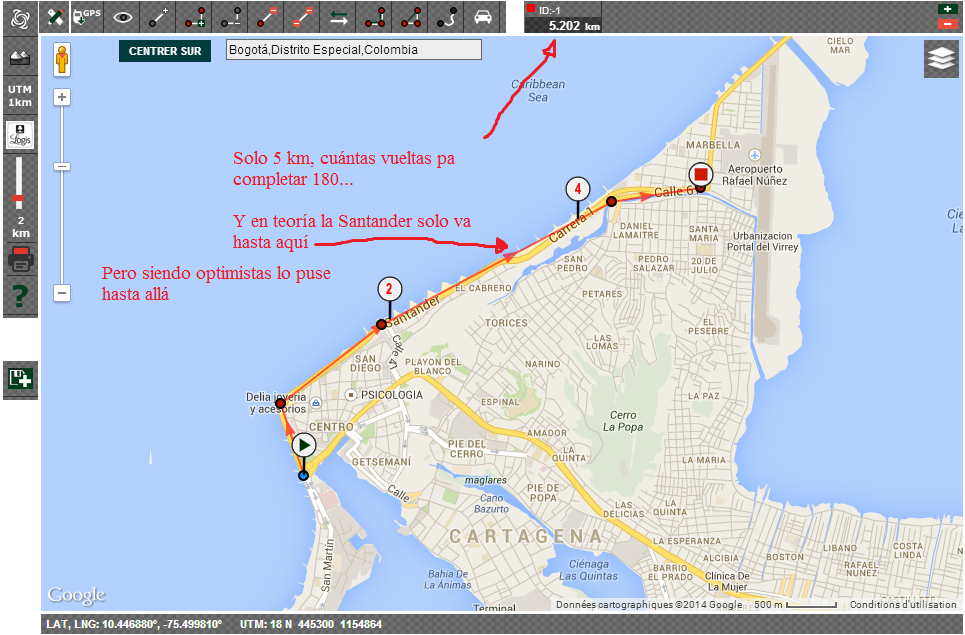Adjust the red 2 km scale slider handle

[19, 199]
